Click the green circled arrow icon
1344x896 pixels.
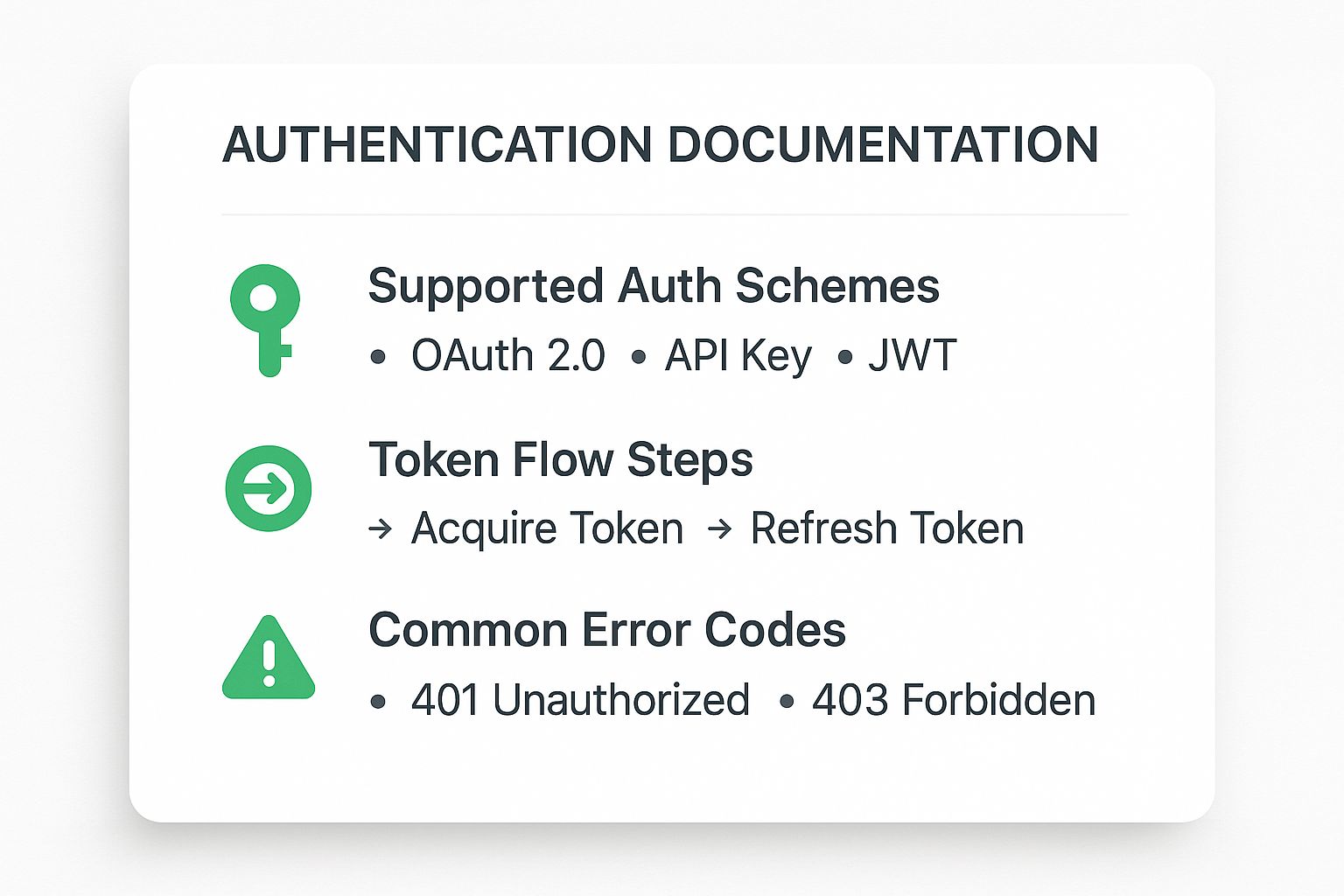[x=269, y=488]
